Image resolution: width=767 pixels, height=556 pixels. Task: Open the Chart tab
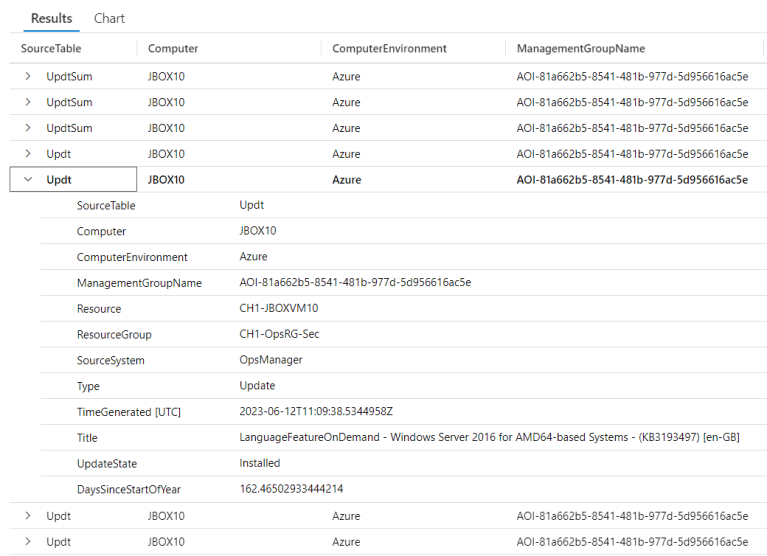click(x=109, y=19)
